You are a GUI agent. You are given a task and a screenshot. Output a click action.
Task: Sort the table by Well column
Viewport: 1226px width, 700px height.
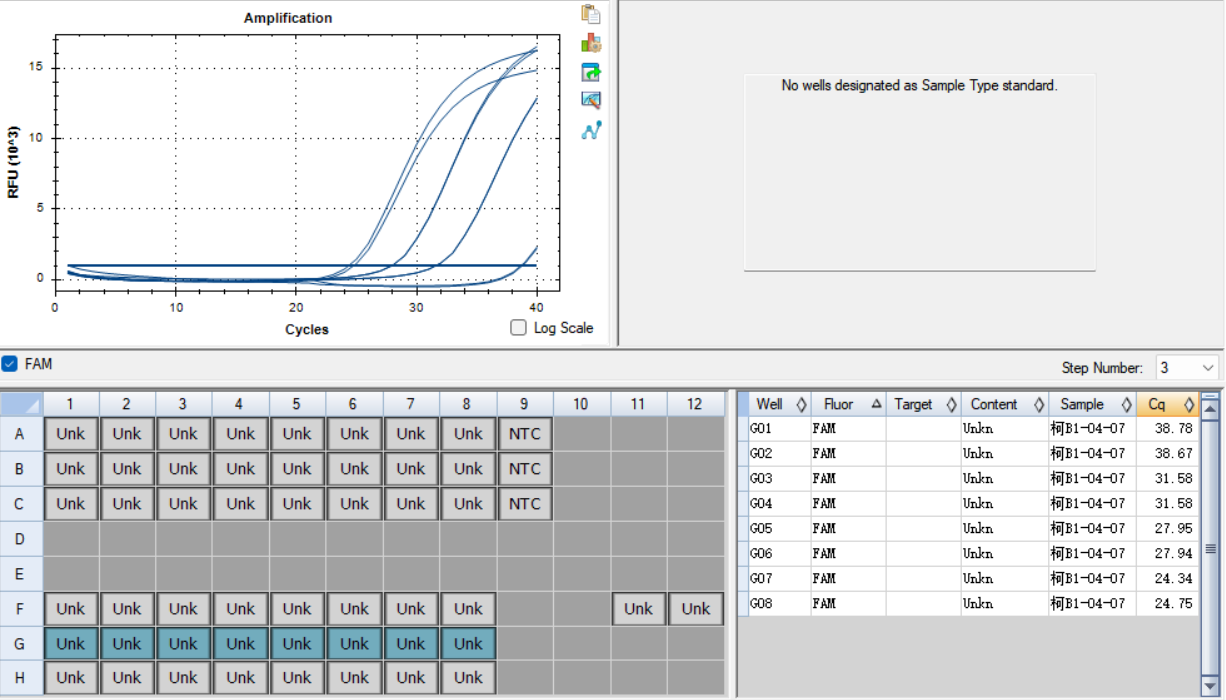click(x=780, y=404)
